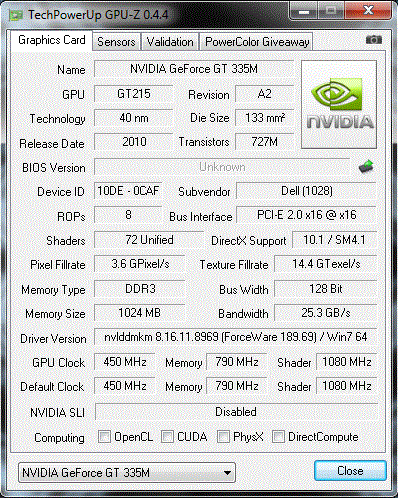Click the TechPowerUp GPU-Z 0.4.4 title text

[98, 15]
